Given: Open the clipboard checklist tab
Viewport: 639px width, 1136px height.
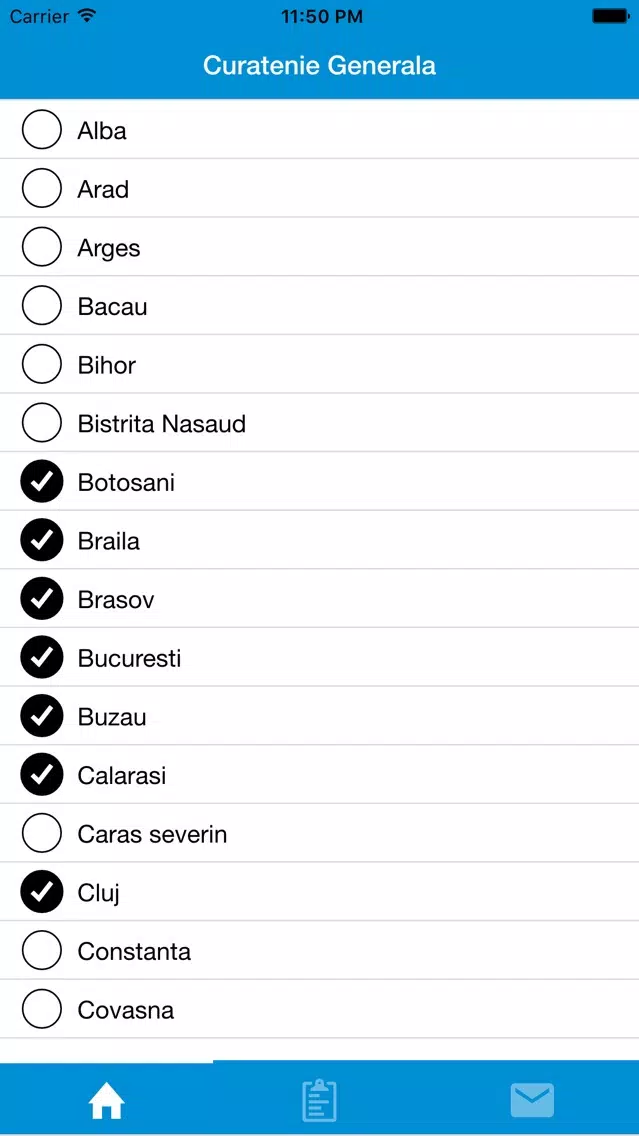Looking at the screenshot, I should (x=320, y=1100).
